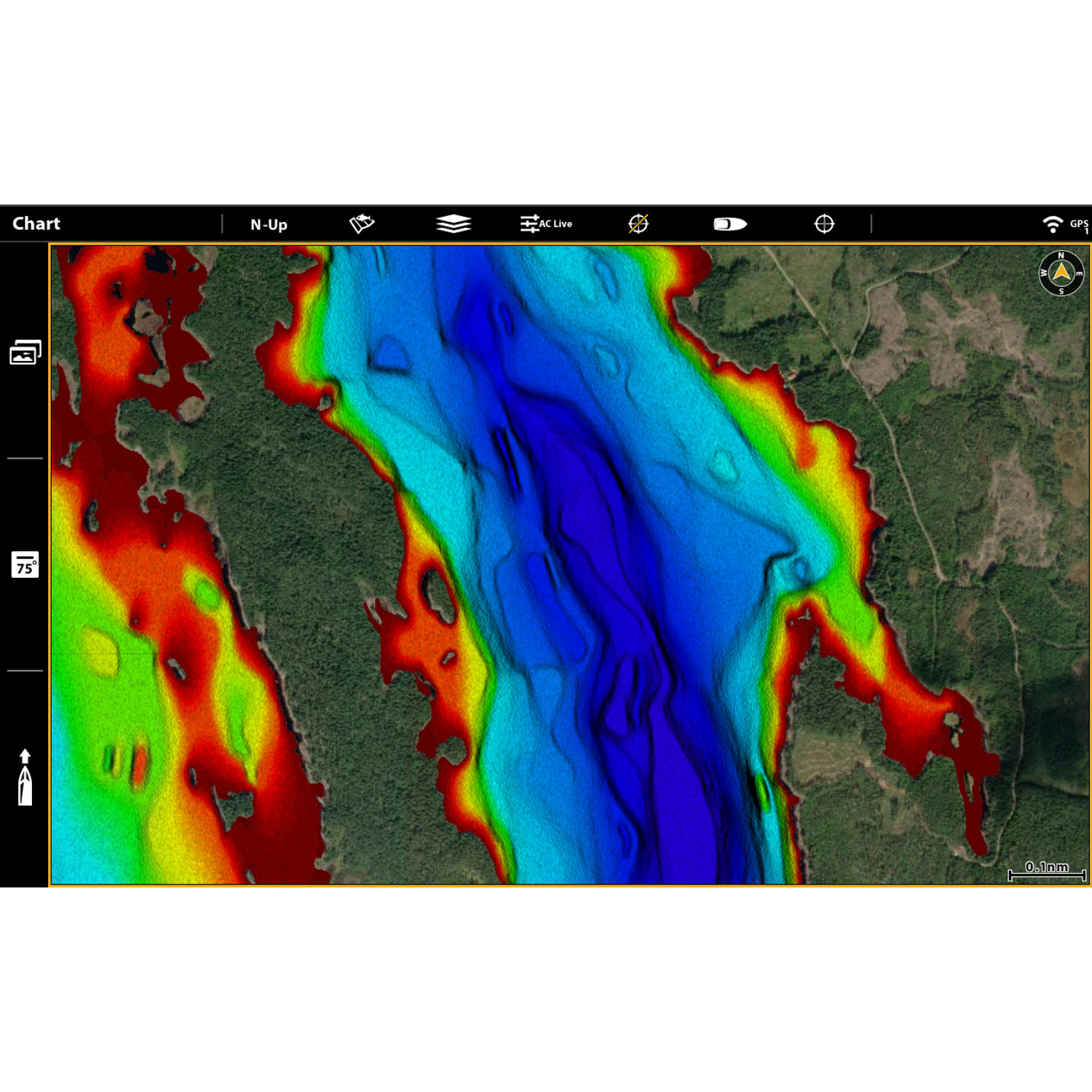
Task: Open the Chart view menu
Action: tap(36, 223)
